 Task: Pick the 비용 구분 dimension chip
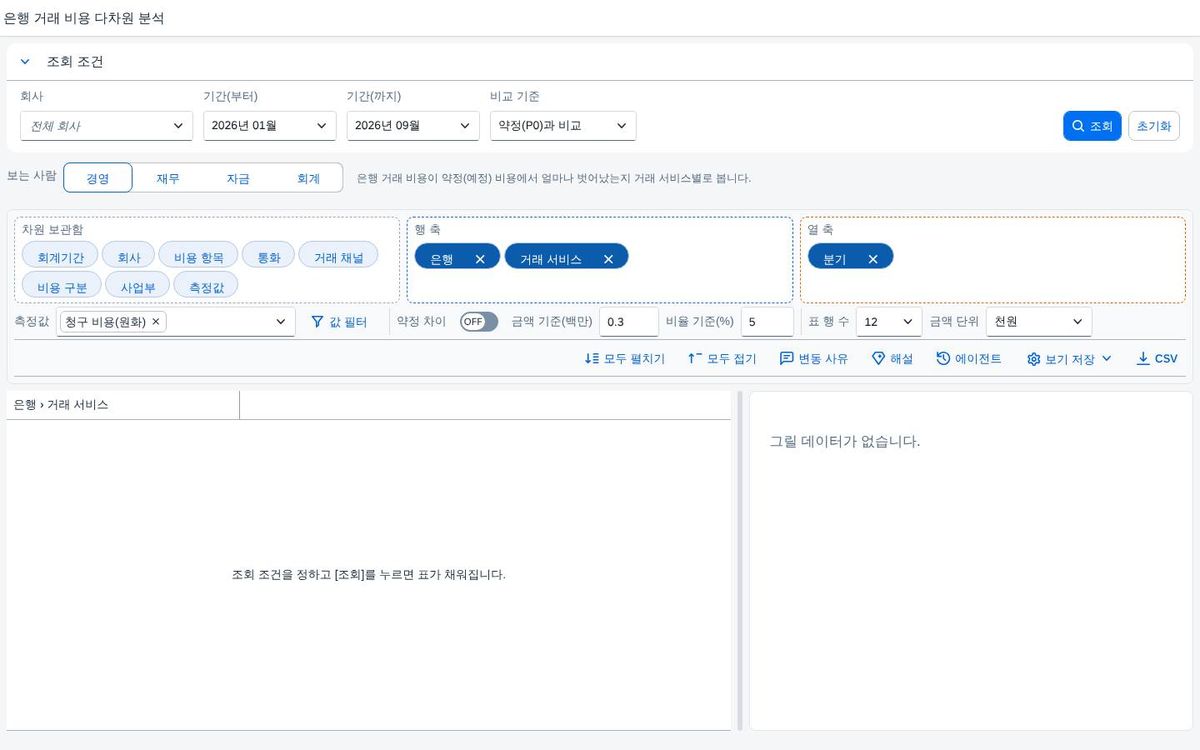[x=62, y=287]
